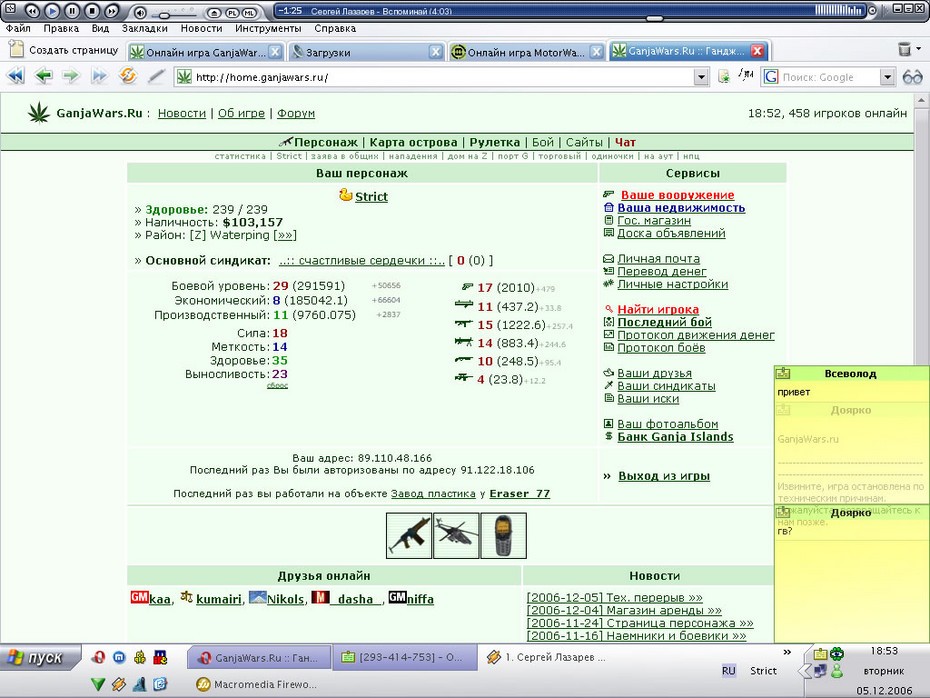The height and width of the screenshot is (698, 930).
Task: Open the Правка menu
Action: point(61,28)
